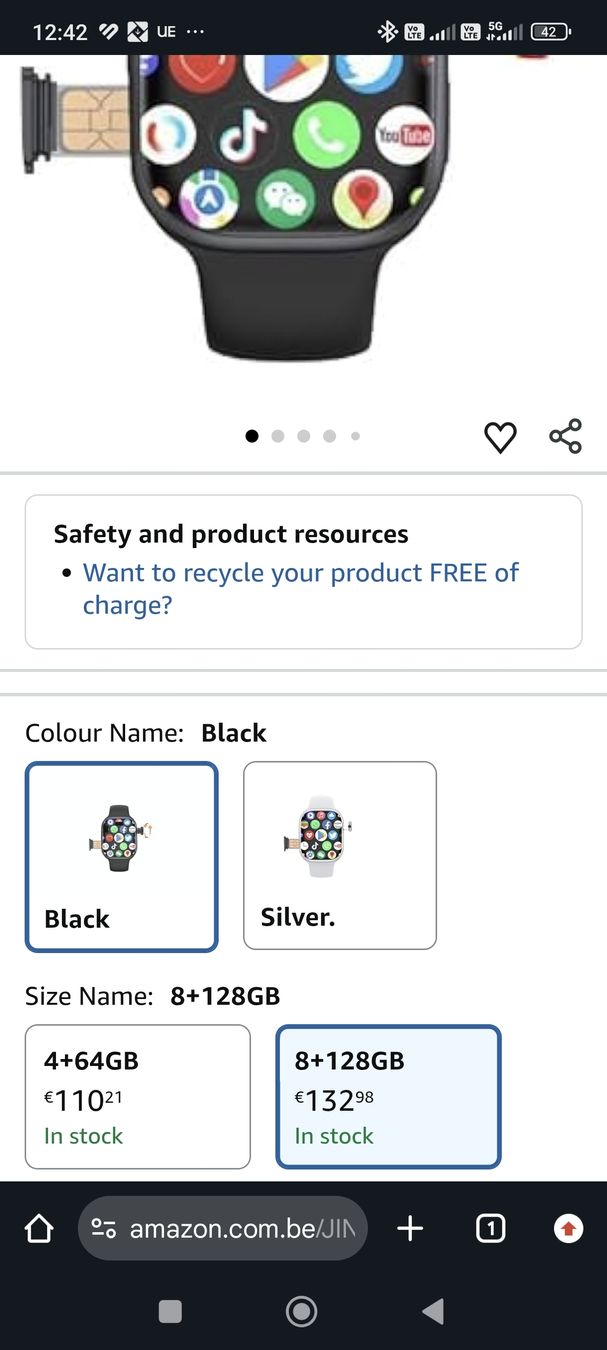Image resolution: width=607 pixels, height=1350 pixels.
Task: Open browser home page icon
Action: click(x=38, y=1229)
